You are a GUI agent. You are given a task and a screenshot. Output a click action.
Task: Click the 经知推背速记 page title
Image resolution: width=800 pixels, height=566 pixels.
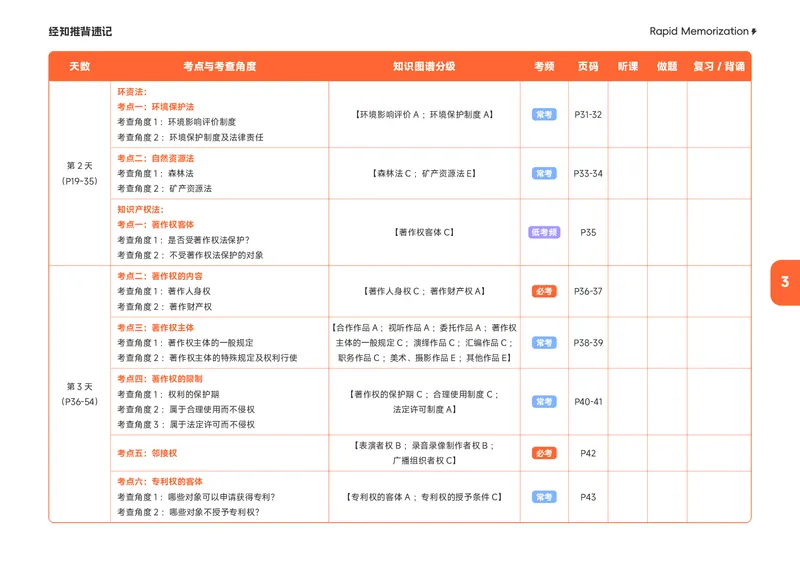click(x=80, y=32)
